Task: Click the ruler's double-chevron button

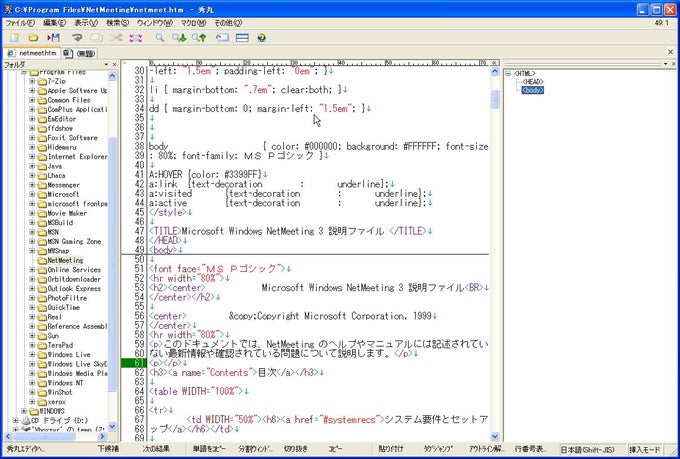Action: coord(495,63)
